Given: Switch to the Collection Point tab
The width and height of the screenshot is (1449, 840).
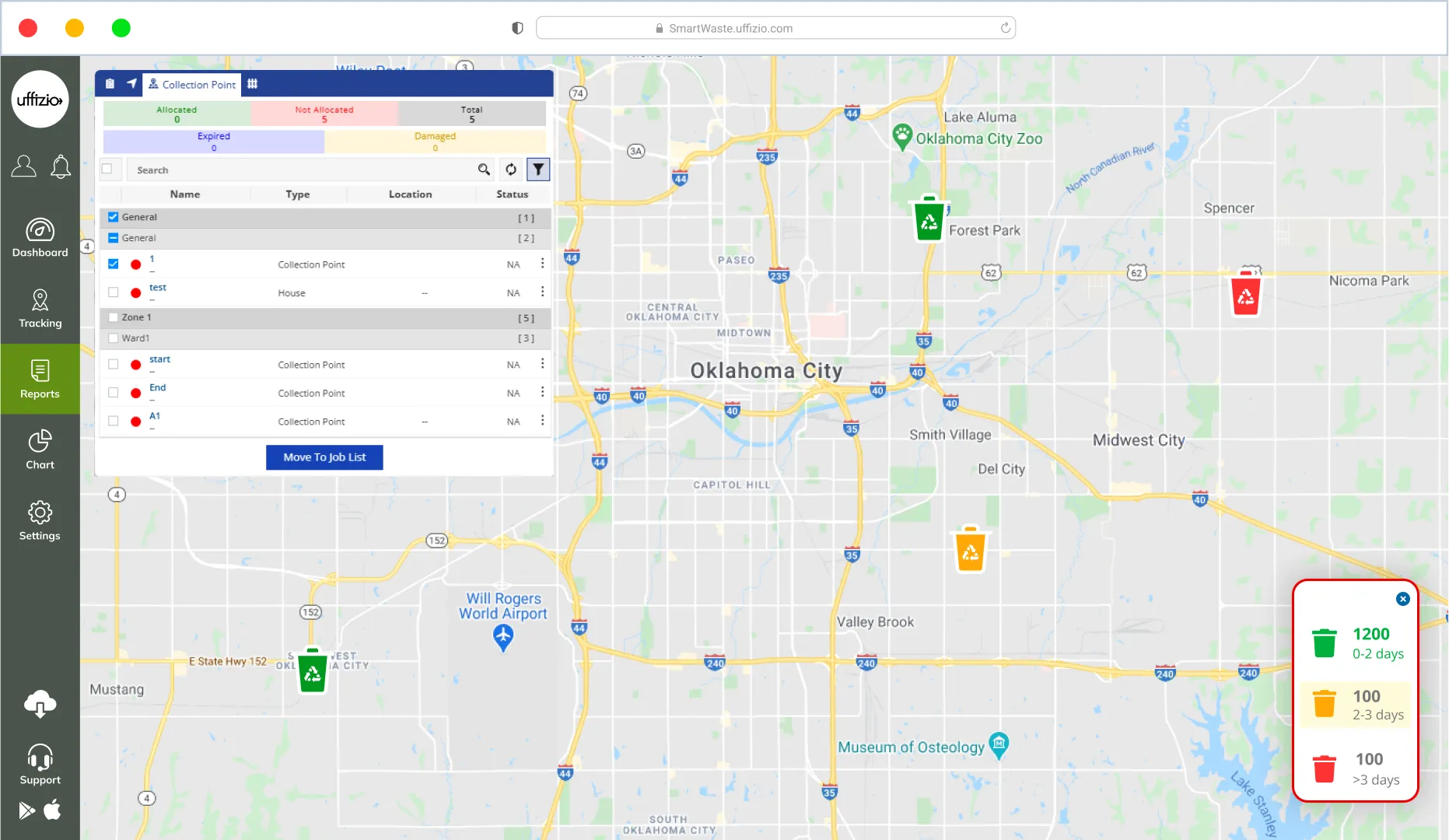Looking at the screenshot, I should [x=192, y=84].
